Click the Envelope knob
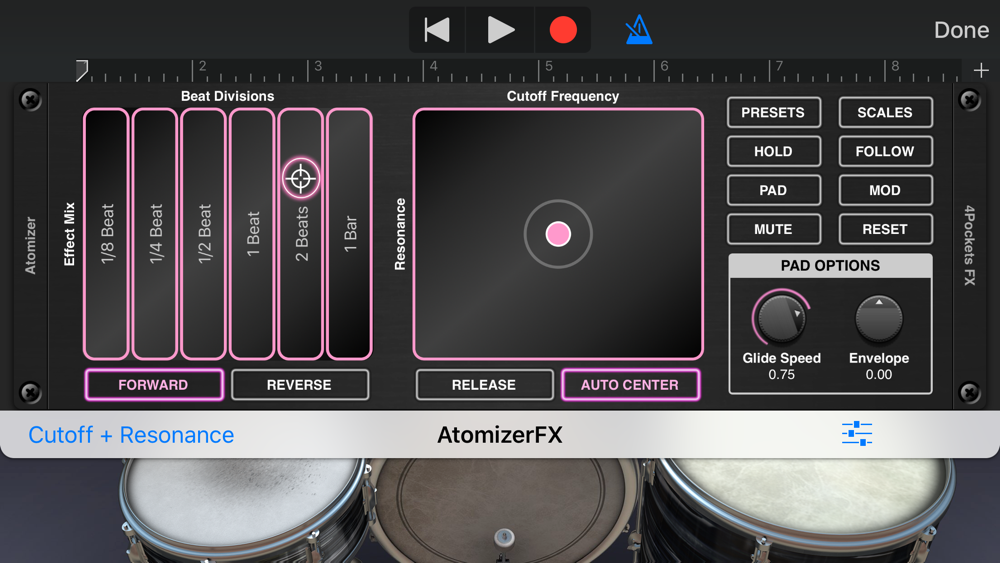Image resolution: width=1000 pixels, height=563 pixels. 879,318
